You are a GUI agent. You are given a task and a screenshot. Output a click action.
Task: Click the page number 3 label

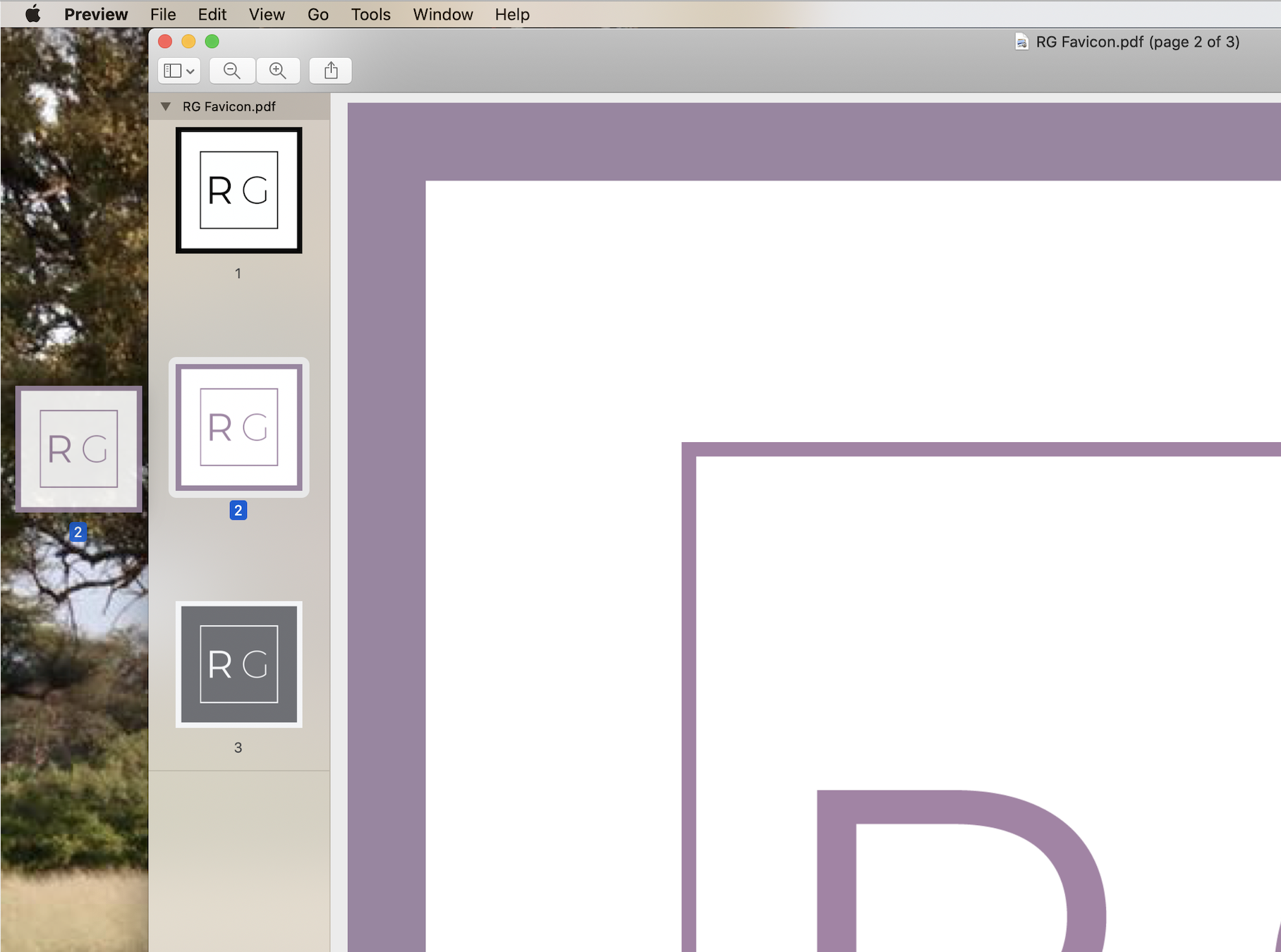point(238,747)
